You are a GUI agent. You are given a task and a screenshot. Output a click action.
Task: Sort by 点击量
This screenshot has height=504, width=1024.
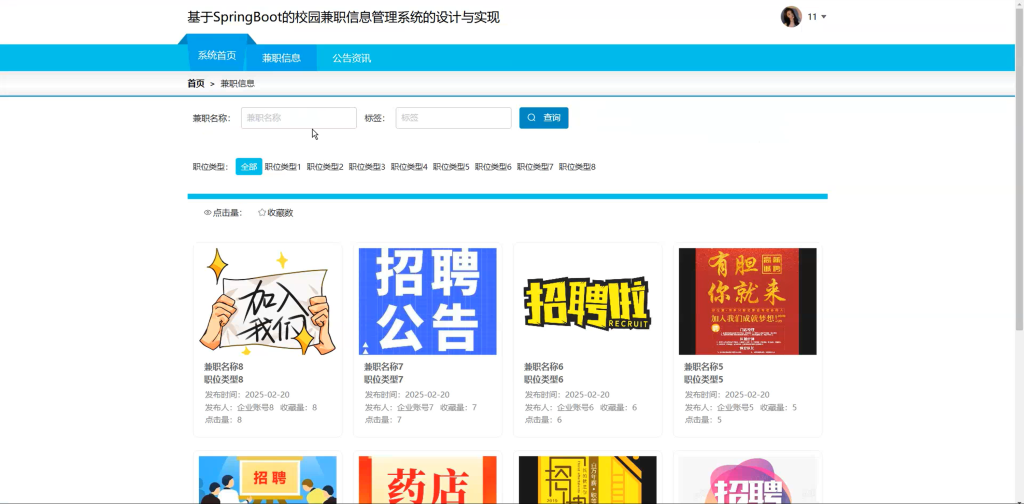tap(223, 213)
